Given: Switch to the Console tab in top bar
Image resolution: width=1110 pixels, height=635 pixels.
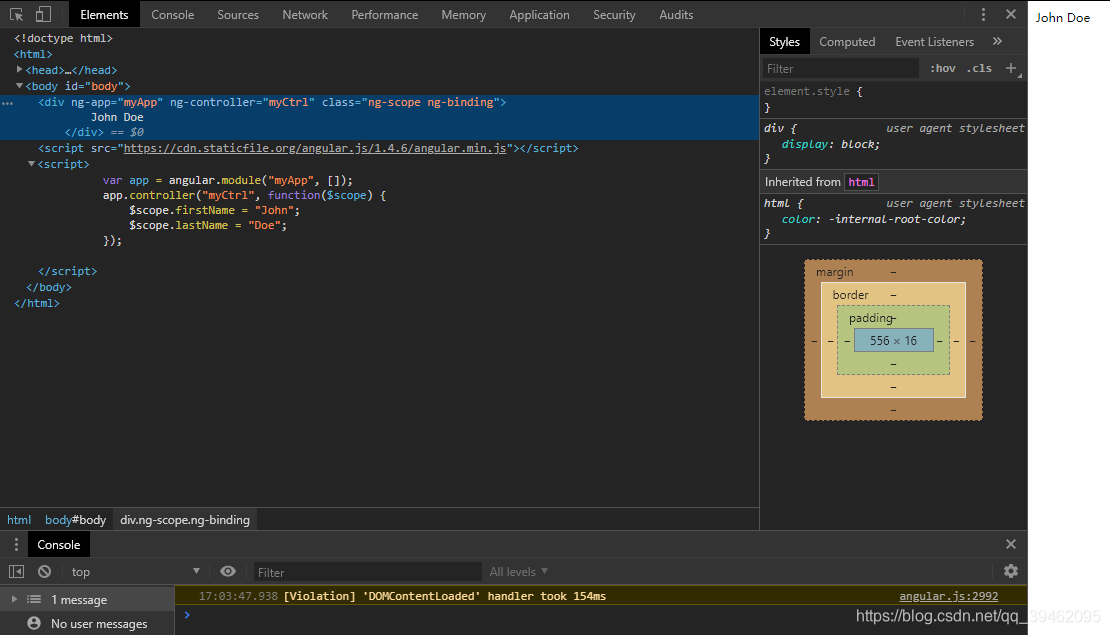Looking at the screenshot, I should 173,14.
